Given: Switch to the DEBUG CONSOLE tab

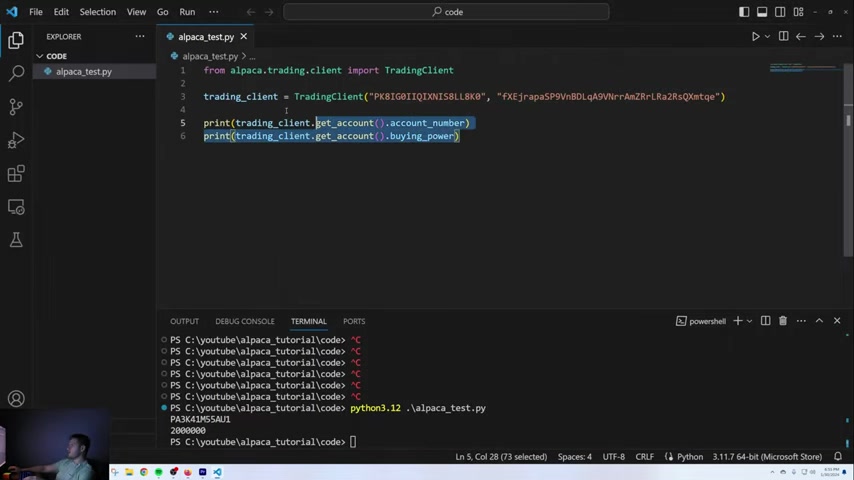Looking at the screenshot, I should (x=245, y=321).
